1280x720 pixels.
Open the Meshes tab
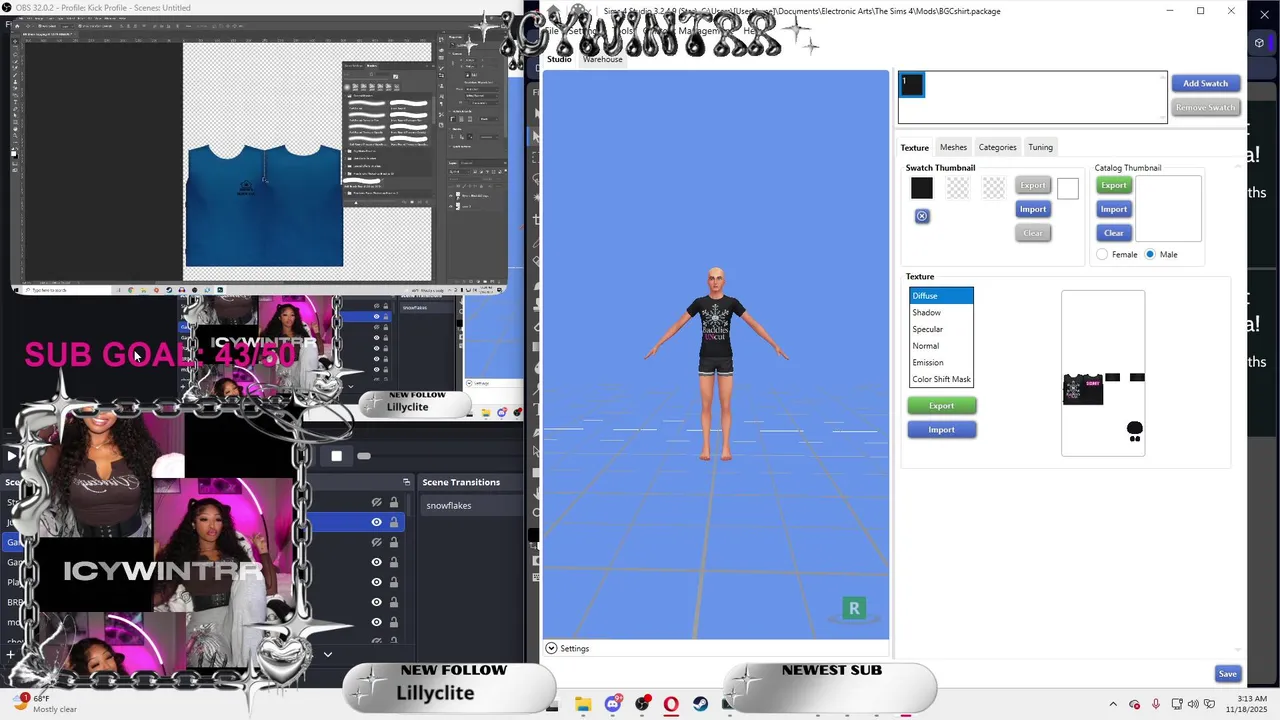coord(953,147)
